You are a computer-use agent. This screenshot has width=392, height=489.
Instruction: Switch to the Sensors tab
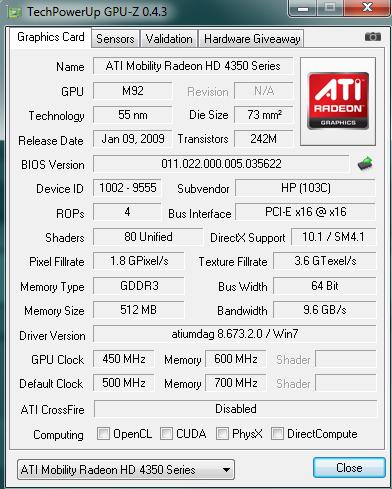pyautogui.click(x=115, y=39)
